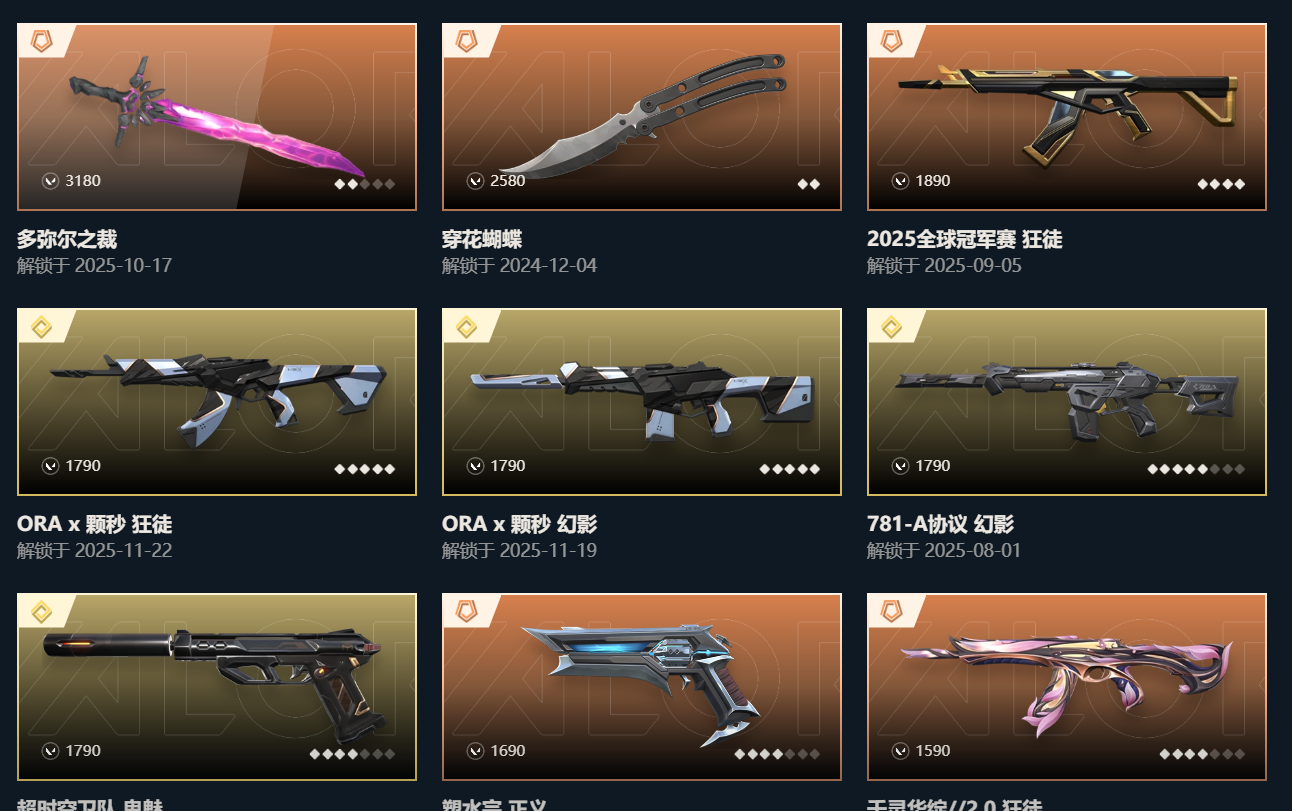Image resolution: width=1292 pixels, height=811 pixels.
Task: Open the pink ornate Vandal skin priced 1590
Action: pos(1067,687)
